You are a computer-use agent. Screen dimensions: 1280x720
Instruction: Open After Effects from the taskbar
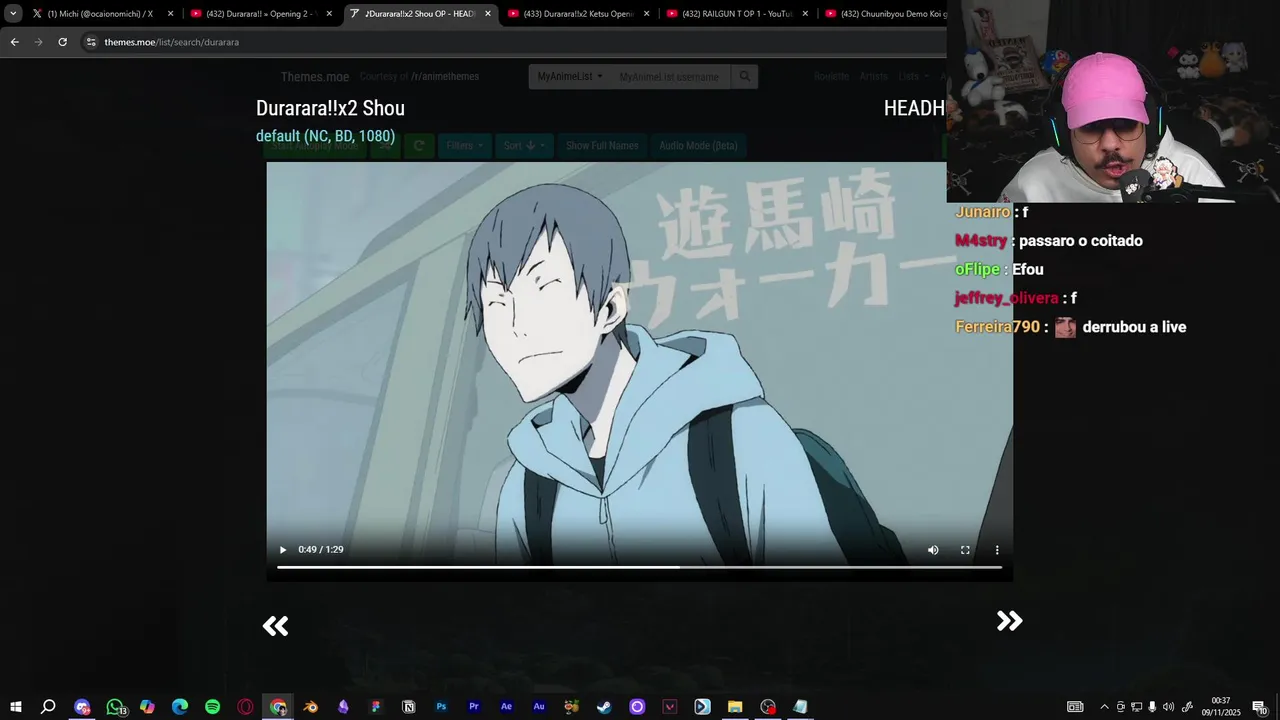coord(506,707)
